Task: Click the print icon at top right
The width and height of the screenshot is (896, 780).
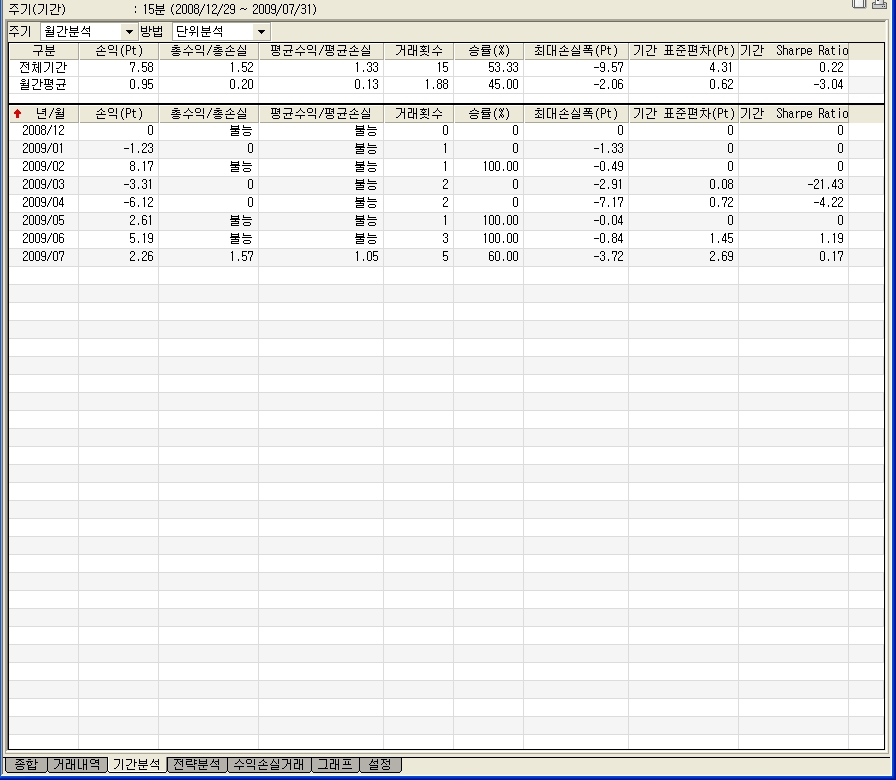Action: click(879, 4)
